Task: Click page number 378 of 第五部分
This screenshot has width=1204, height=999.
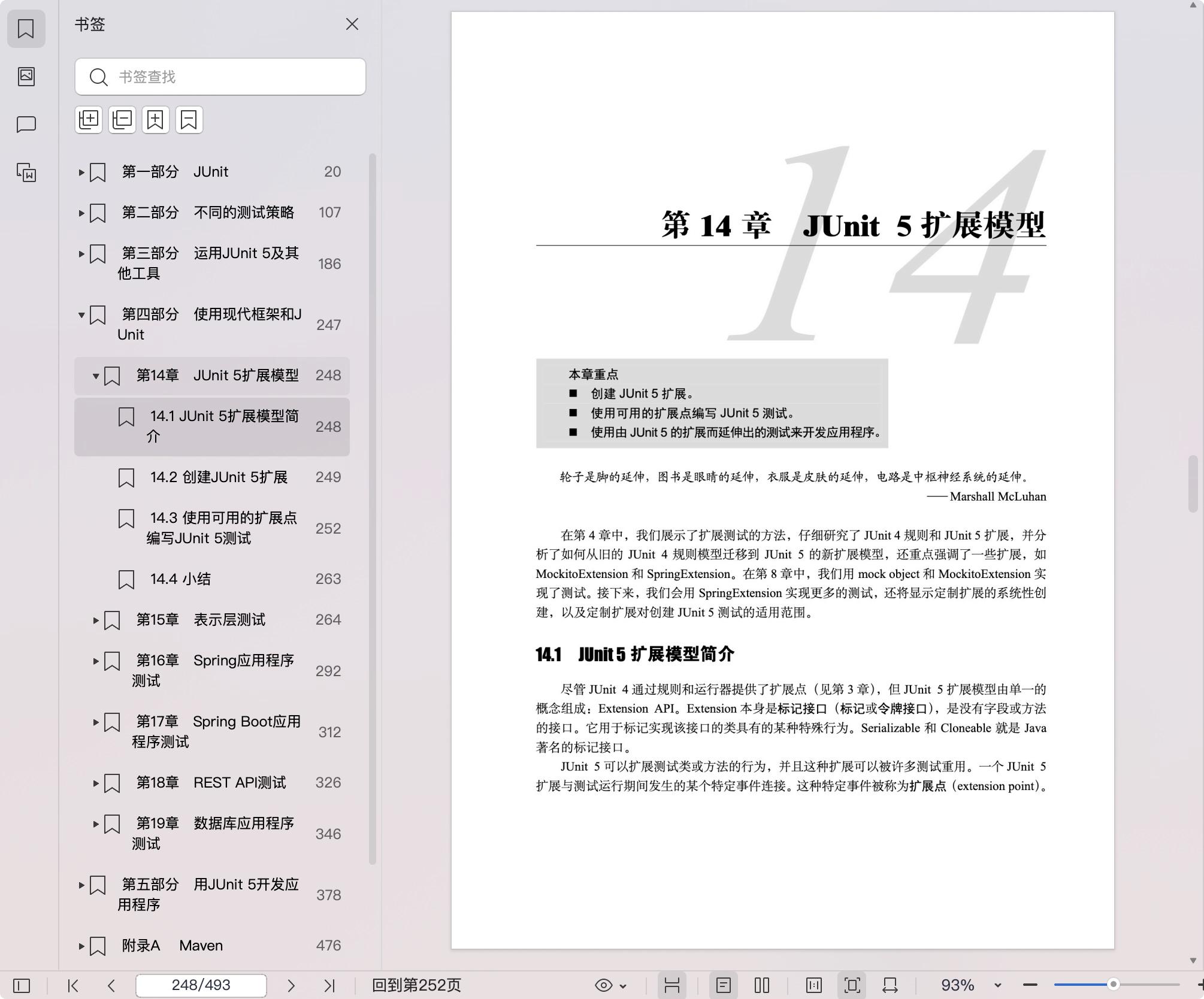Action: (x=328, y=895)
